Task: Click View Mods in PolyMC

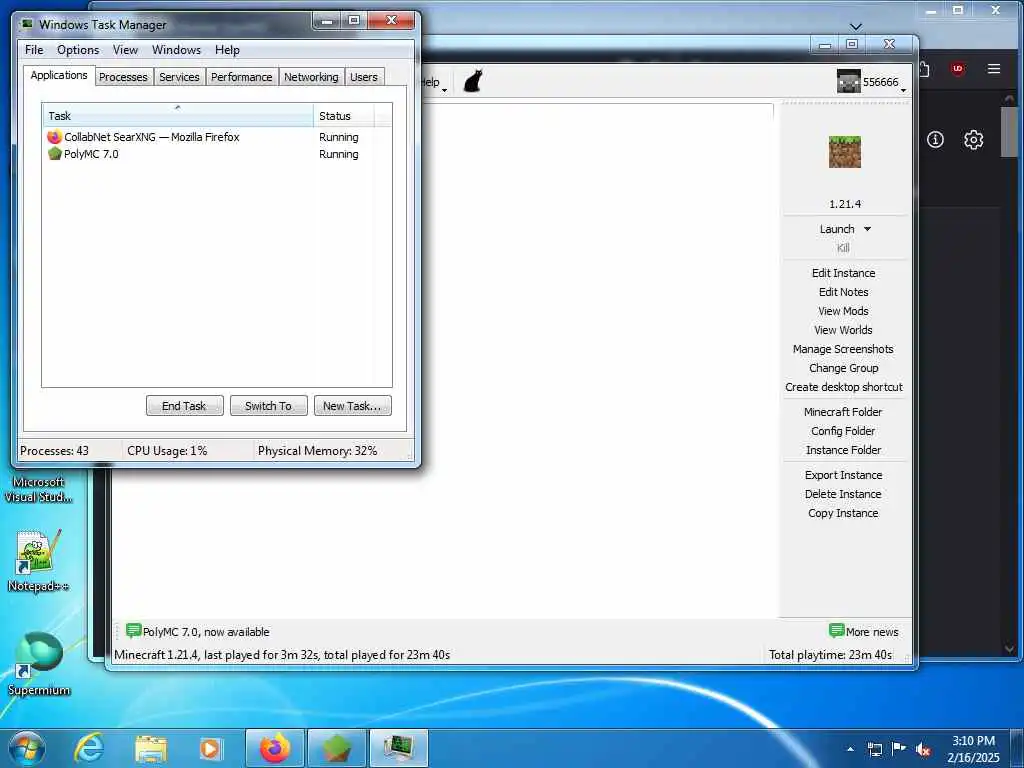Action: (843, 311)
